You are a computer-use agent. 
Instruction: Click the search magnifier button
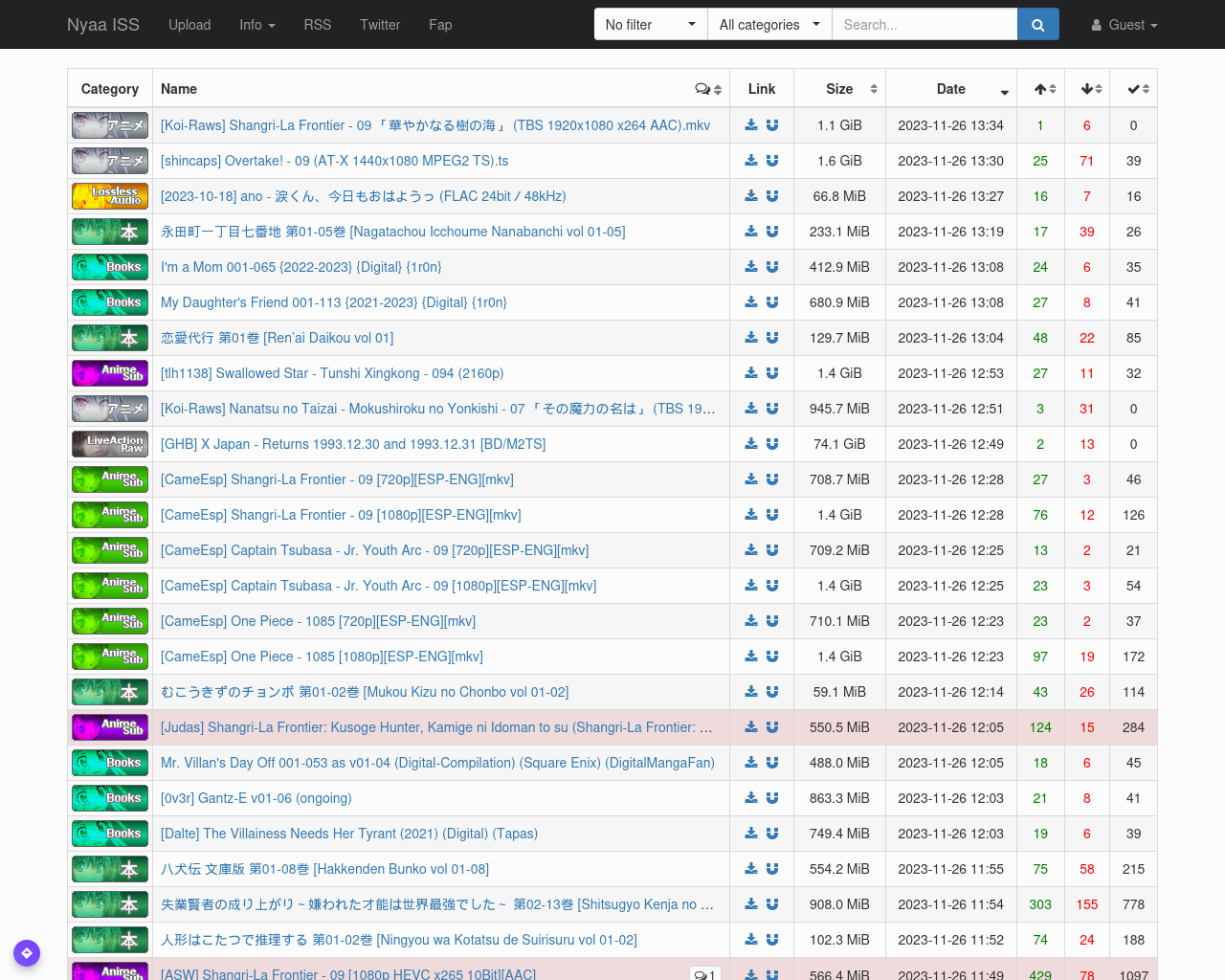[x=1037, y=25]
